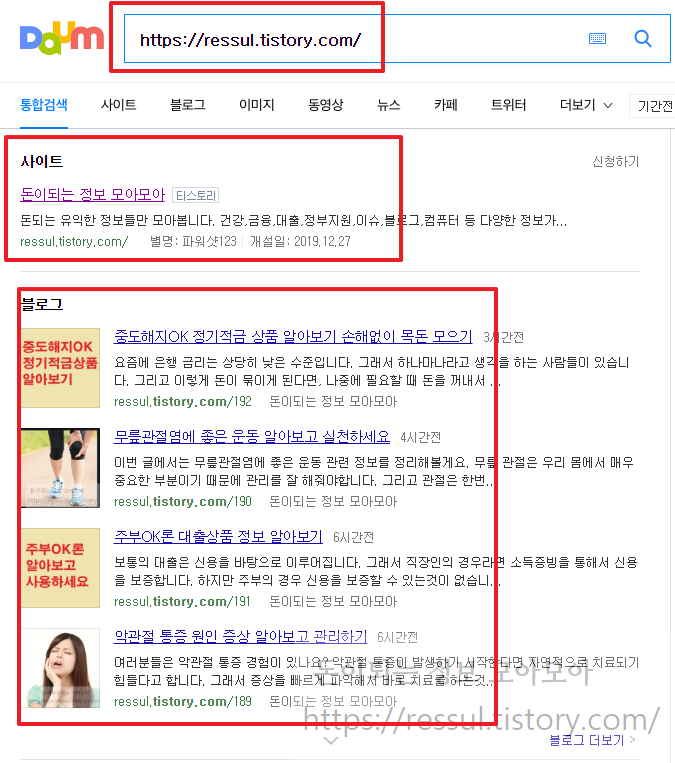Viewport: 675px width, 763px height.
Task: Go to the 카페 tab
Action: (446, 105)
